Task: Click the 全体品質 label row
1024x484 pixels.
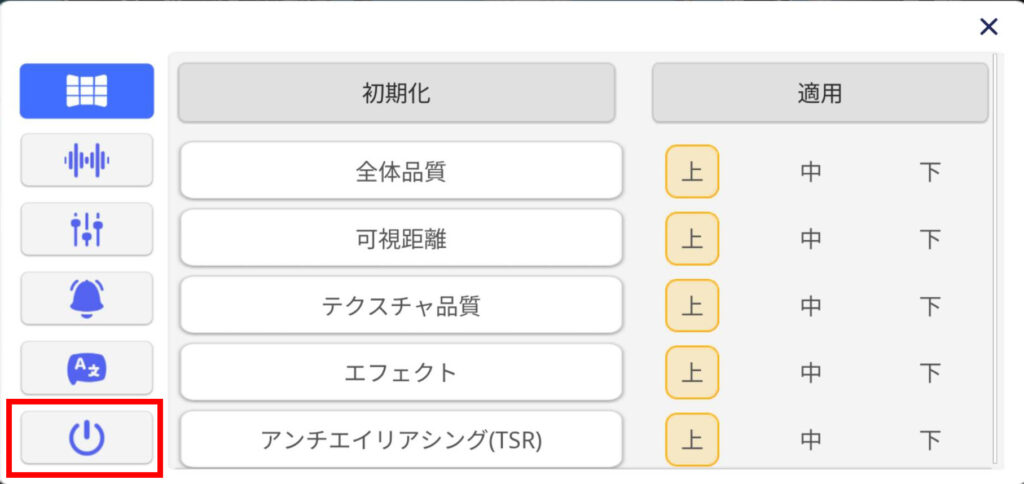Action: point(401,171)
